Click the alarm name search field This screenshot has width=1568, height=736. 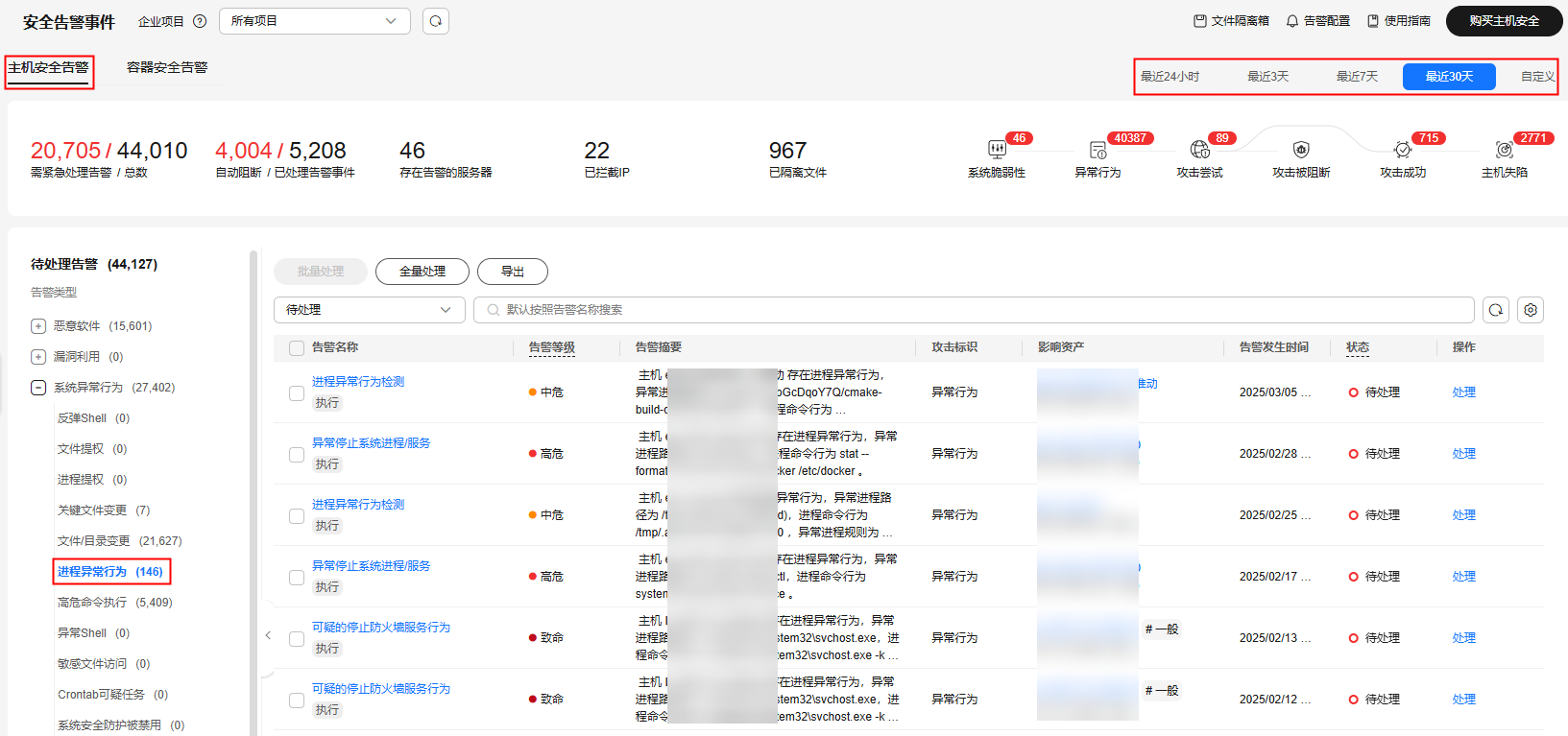coord(974,310)
